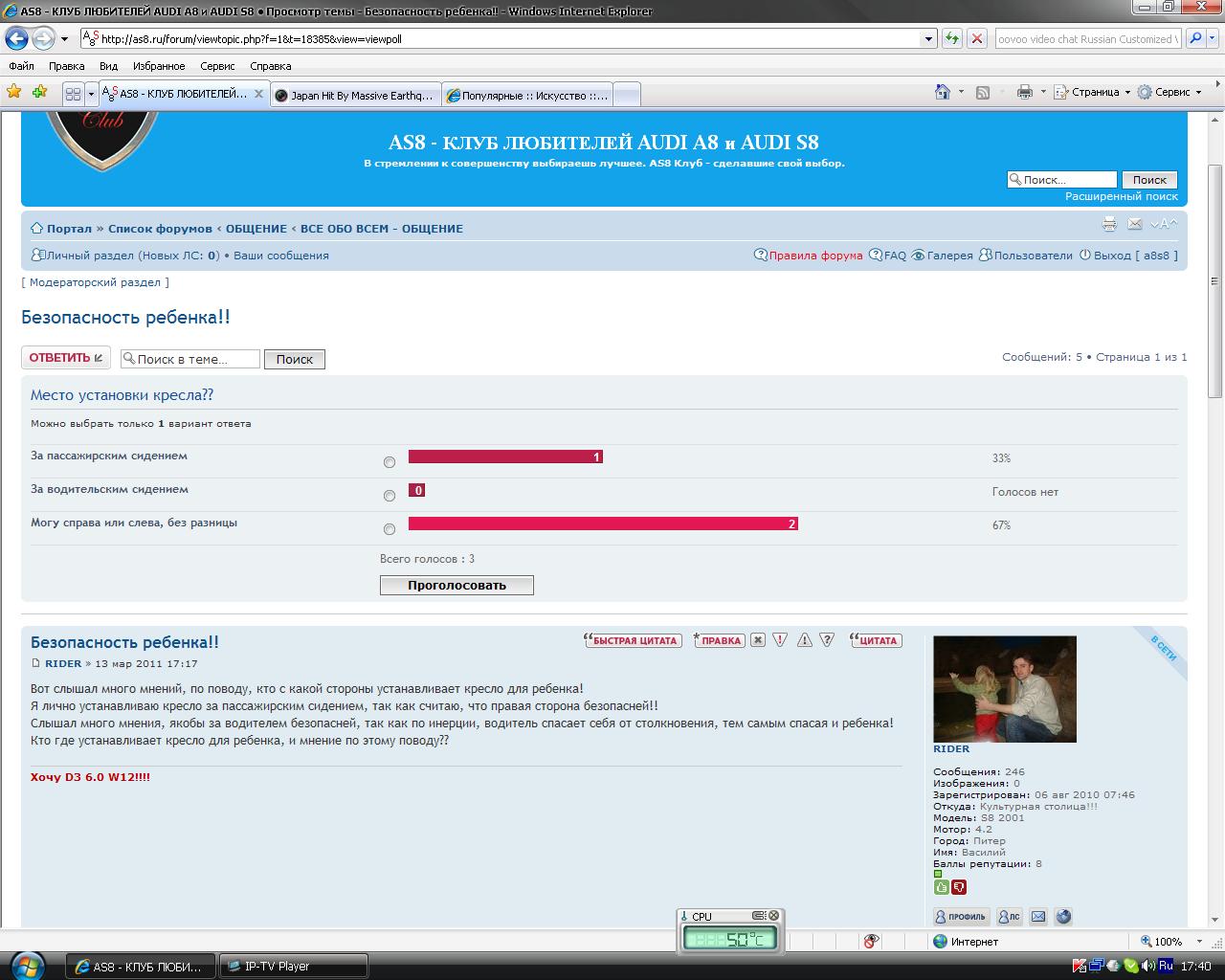Screen dimensions: 1225x980
Task: Switch to 'Japan Hit By Massive Earthq...' tab
Action: [x=354, y=95]
